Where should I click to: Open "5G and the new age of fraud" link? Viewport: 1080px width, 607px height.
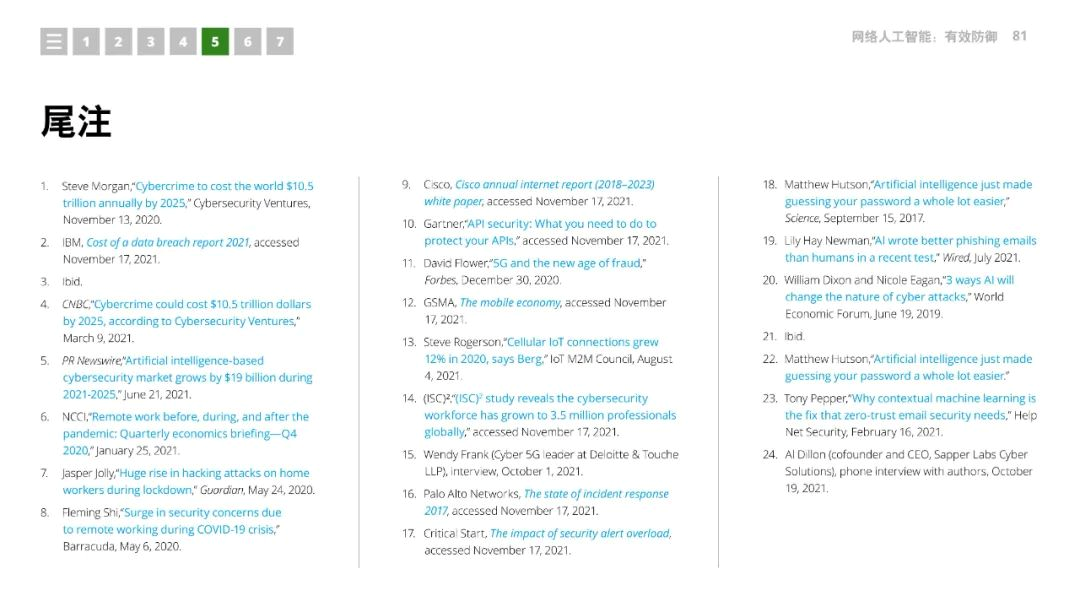pos(568,263)
